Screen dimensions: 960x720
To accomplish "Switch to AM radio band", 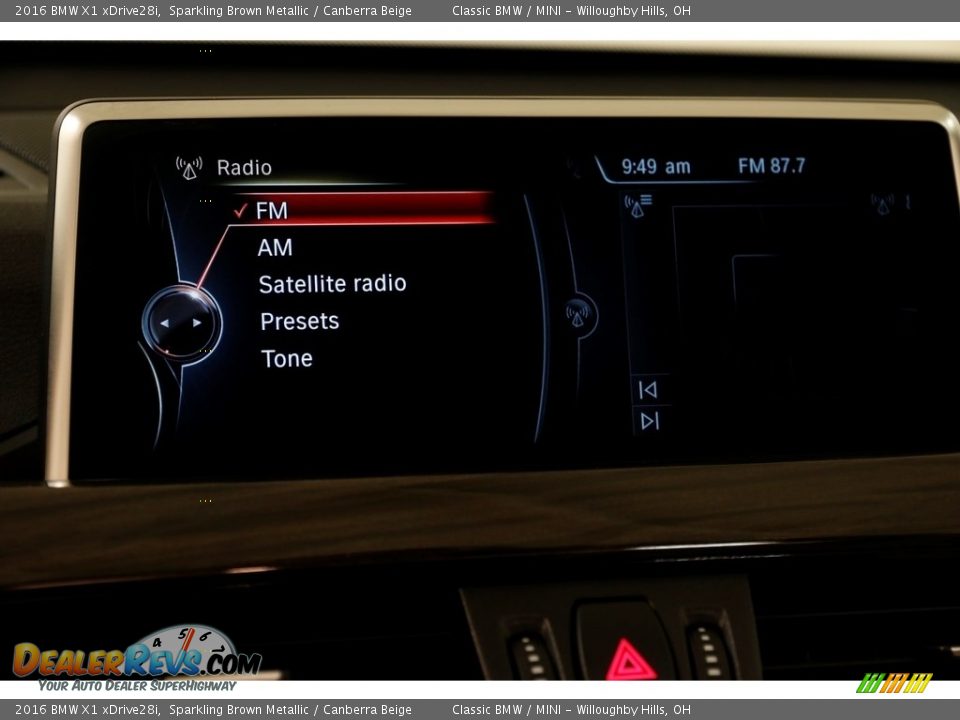I will pos(275,247).
